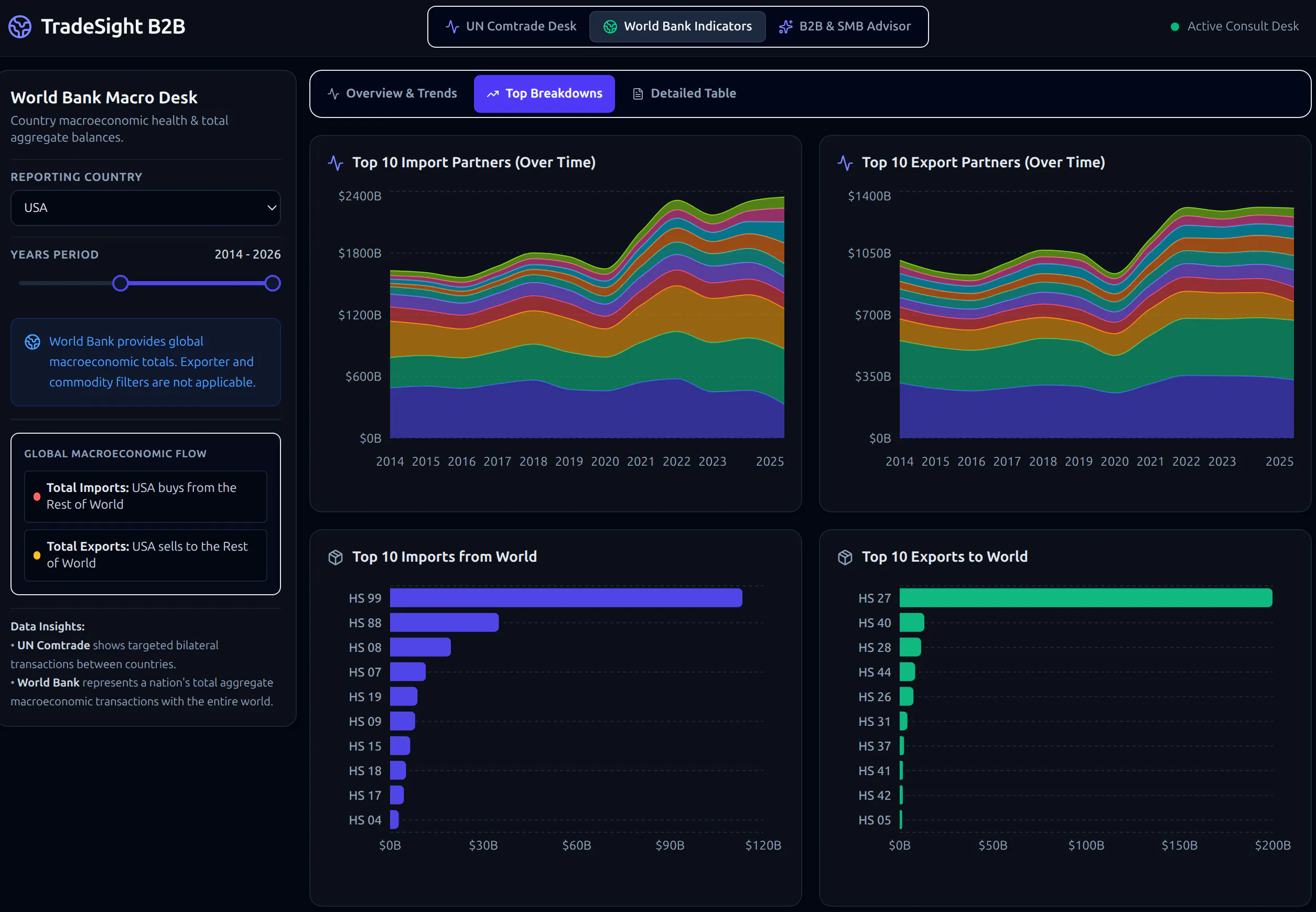1316x912 pixels.
Task: Click the 'Top 10 Export Partners (Over Time)' title
Action: click(984, 163)
